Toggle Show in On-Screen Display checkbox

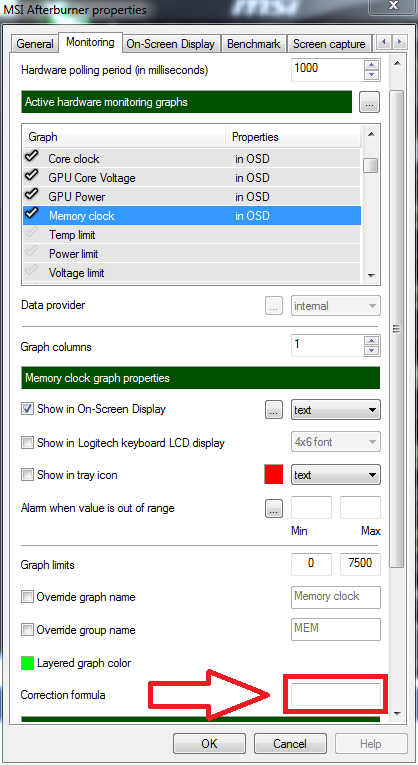[27, 409]
